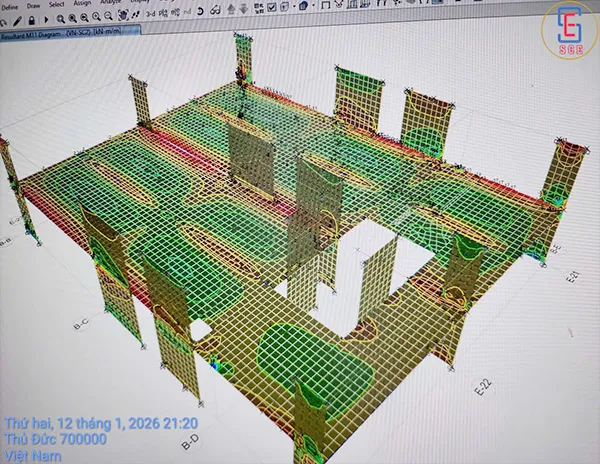Screen dimensions: 600x464
Task: Click the grid label E-21
Action: pyautogui.click(x=573, y=276)
